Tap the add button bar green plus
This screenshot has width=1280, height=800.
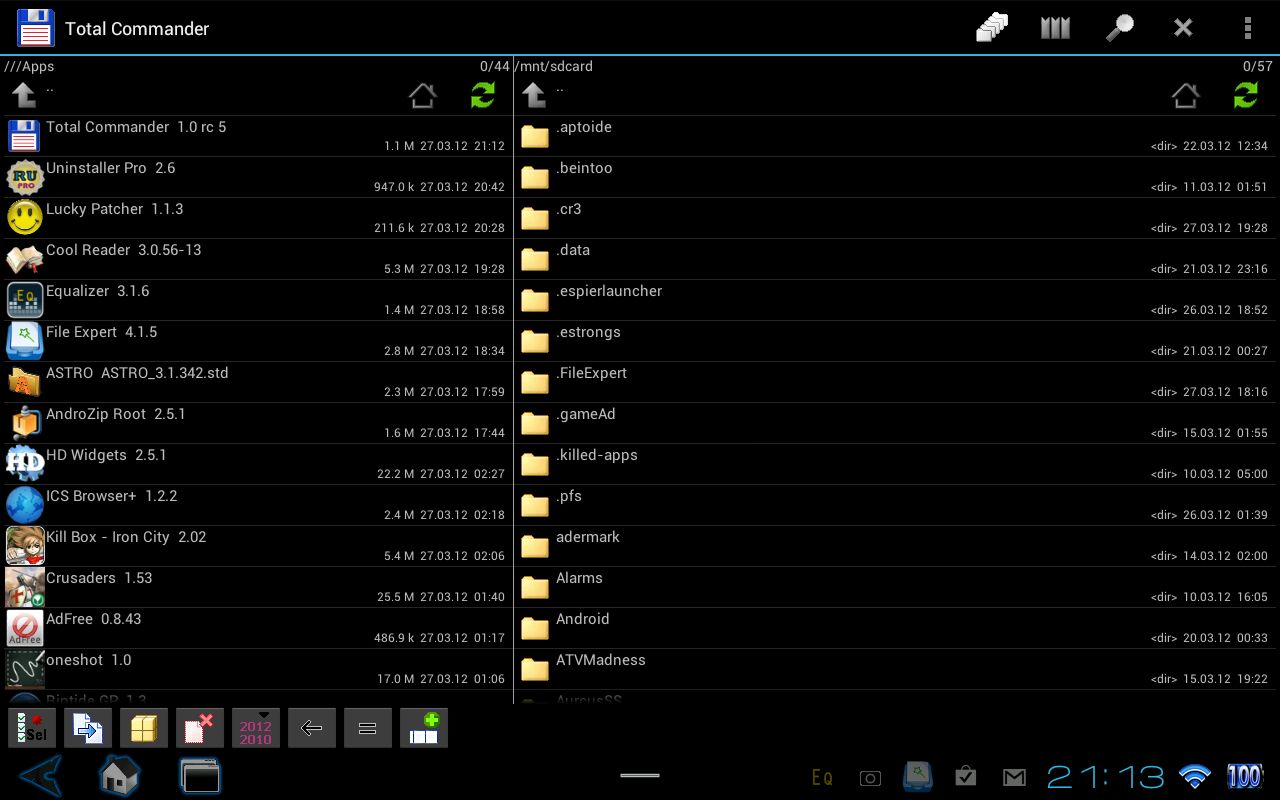(x=424, y=728)
